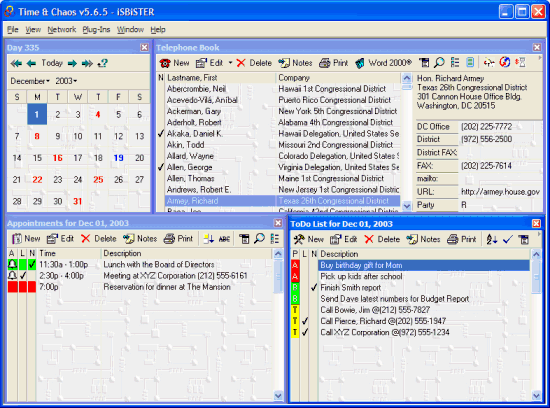The image size is (550, 408).
Task: Open the Network menu
Action: click(62, 30)
